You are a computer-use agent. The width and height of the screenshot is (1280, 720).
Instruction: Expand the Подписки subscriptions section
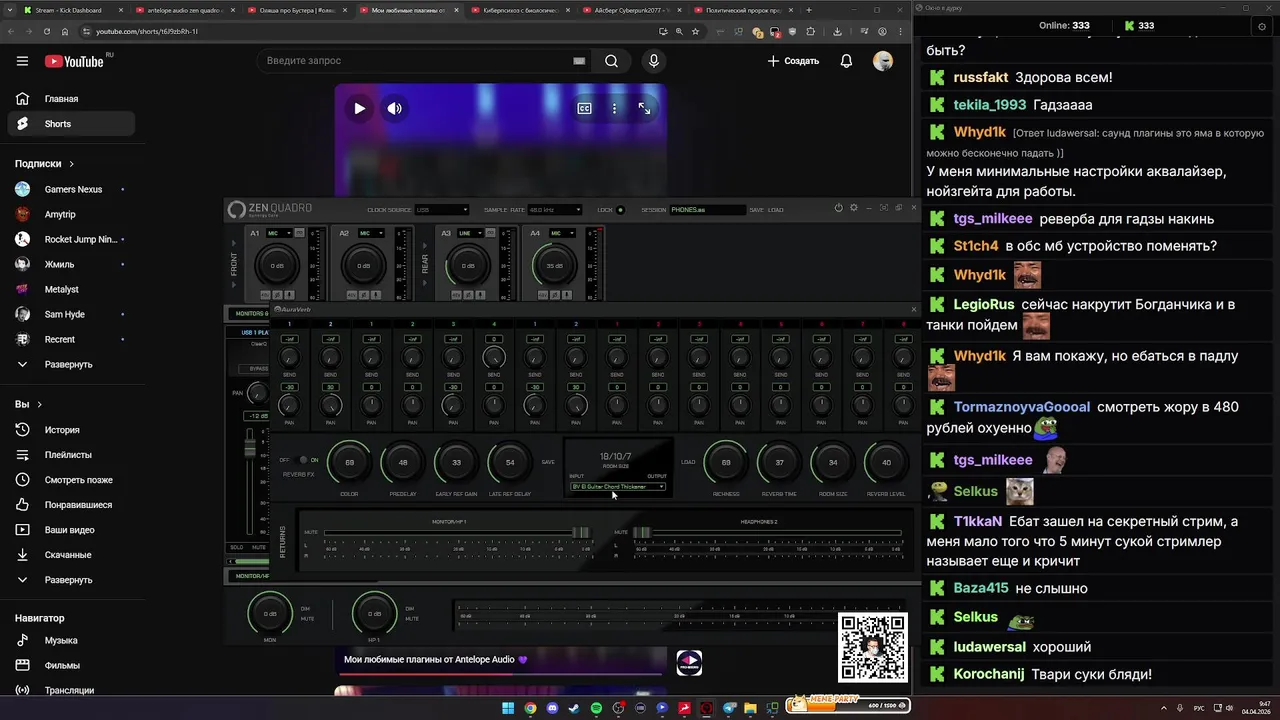(x=45, y=163)
